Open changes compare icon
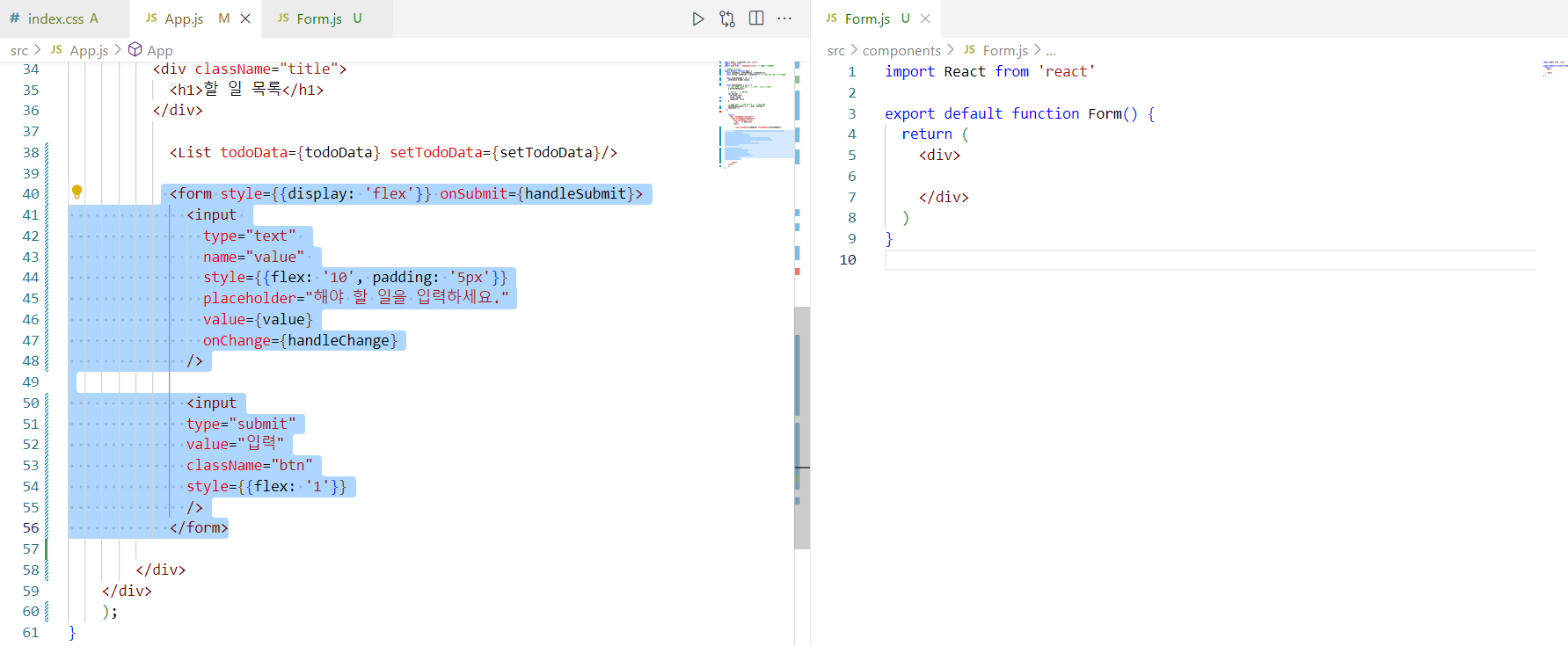 coord(727,18)
